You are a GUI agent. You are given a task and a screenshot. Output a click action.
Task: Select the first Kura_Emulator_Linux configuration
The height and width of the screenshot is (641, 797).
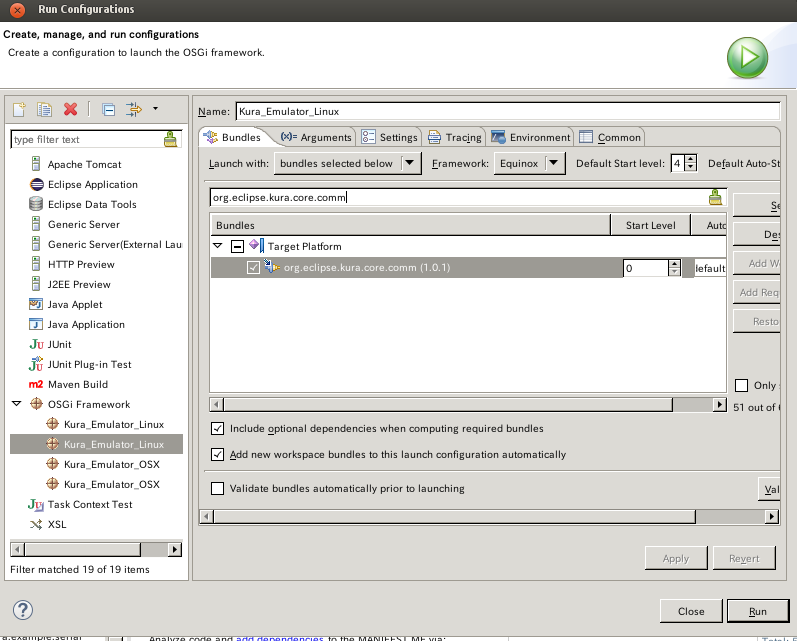coord(114,424)
